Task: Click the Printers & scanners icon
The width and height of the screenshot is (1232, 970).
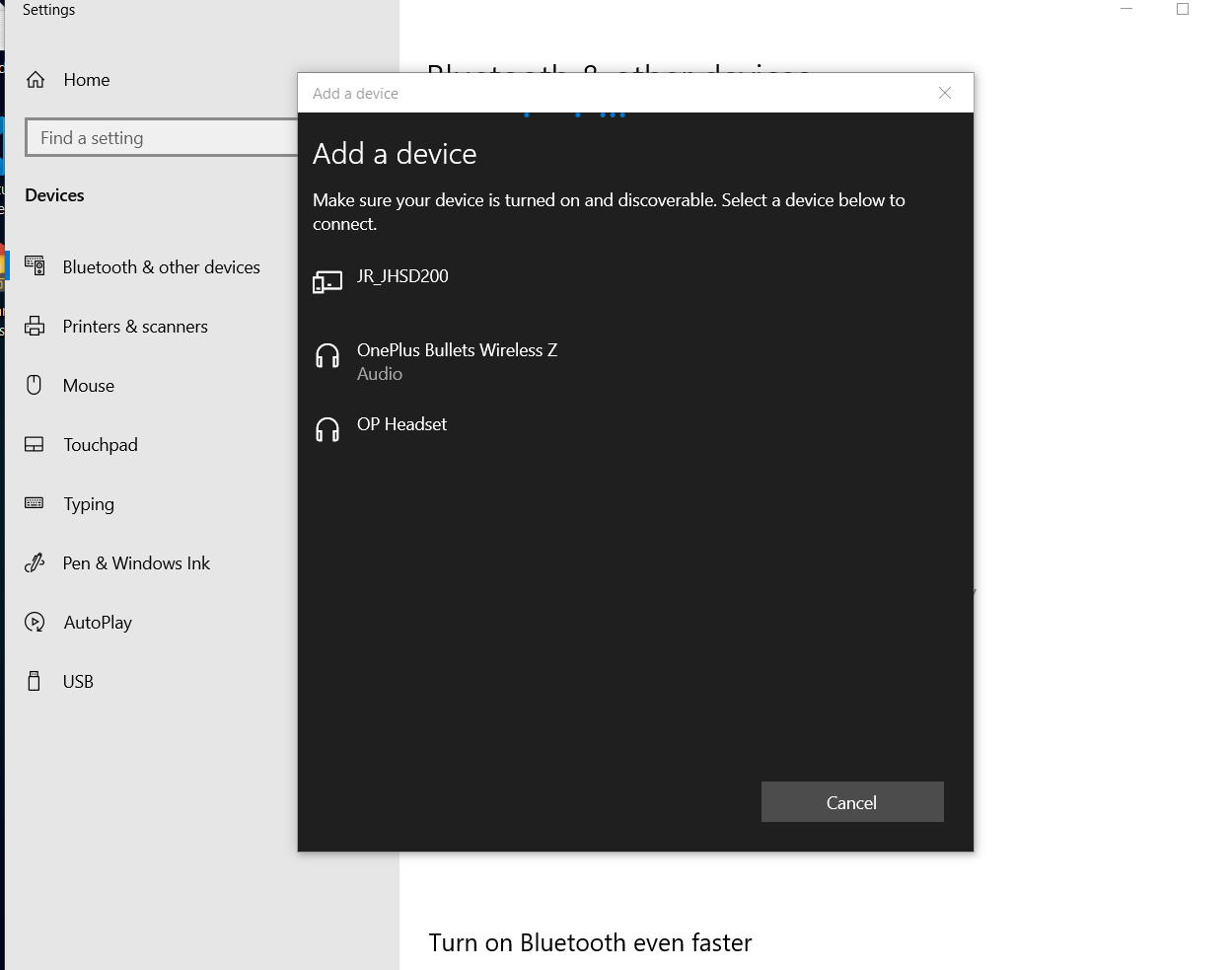Action: (35, 326)
